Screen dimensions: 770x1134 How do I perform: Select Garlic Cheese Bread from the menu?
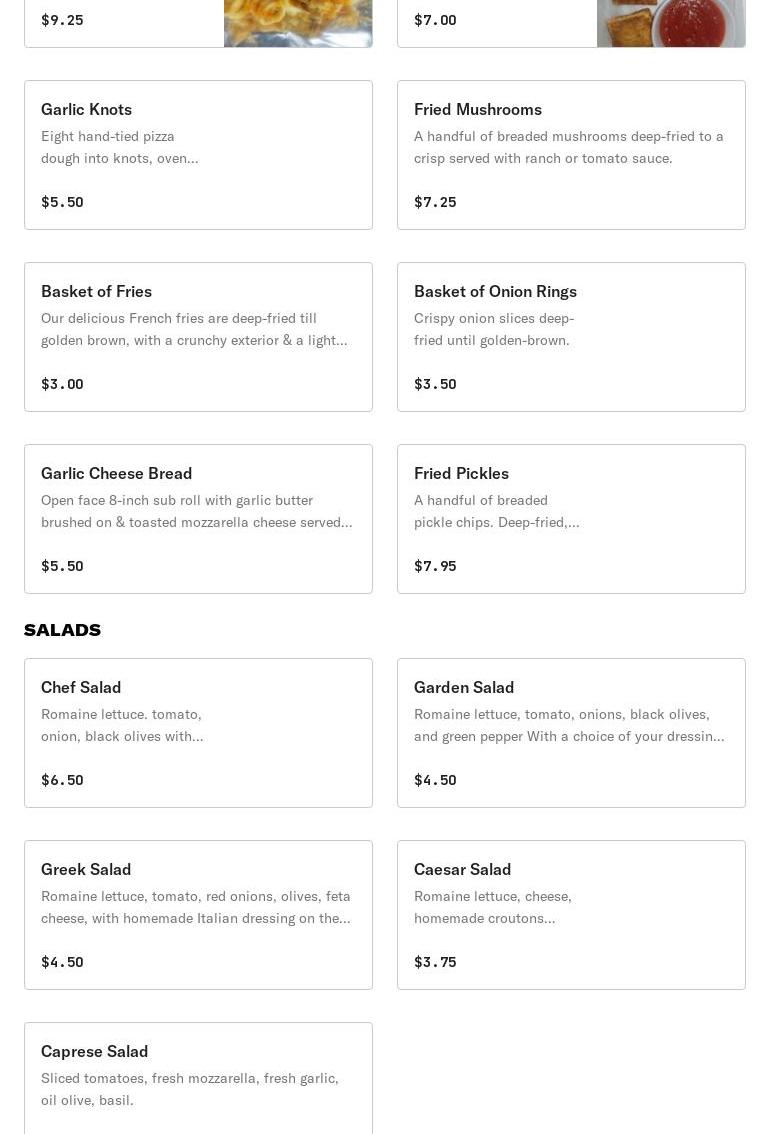(198, 519)
